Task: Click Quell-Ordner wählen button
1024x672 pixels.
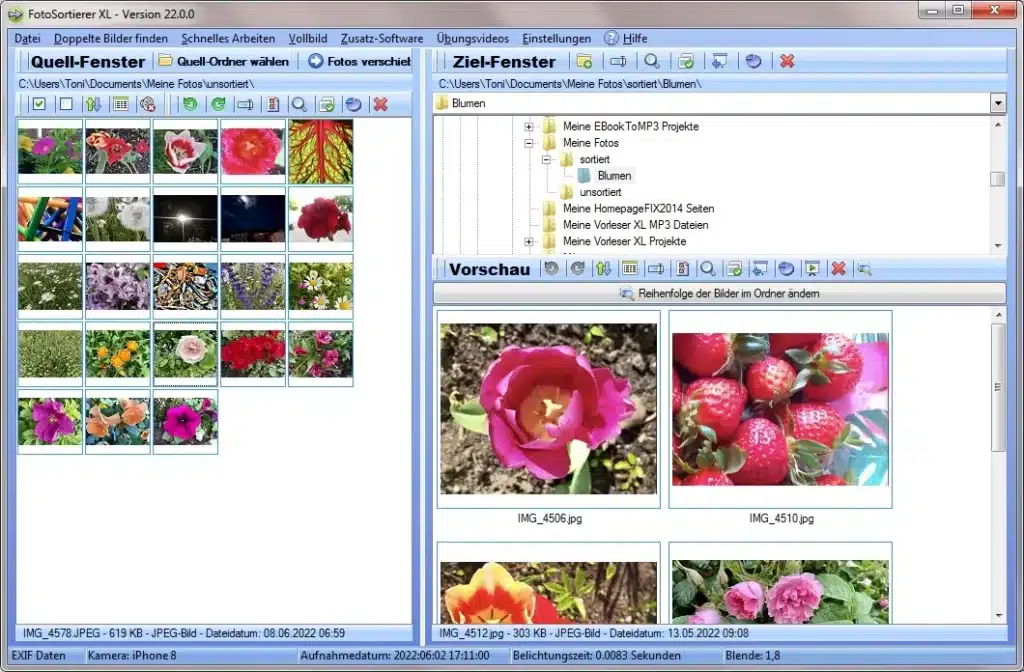Action: (224, 61)
